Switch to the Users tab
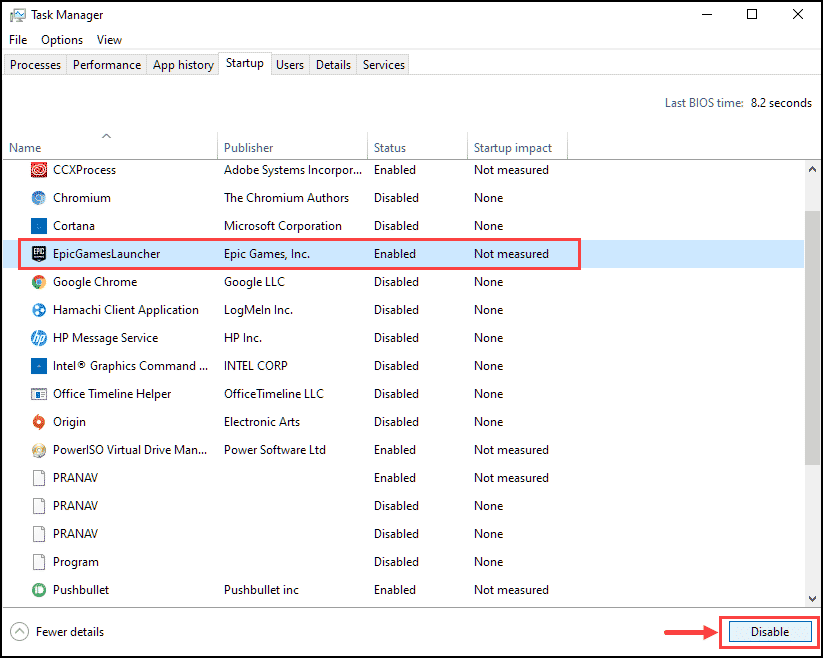 coord(290,65)
